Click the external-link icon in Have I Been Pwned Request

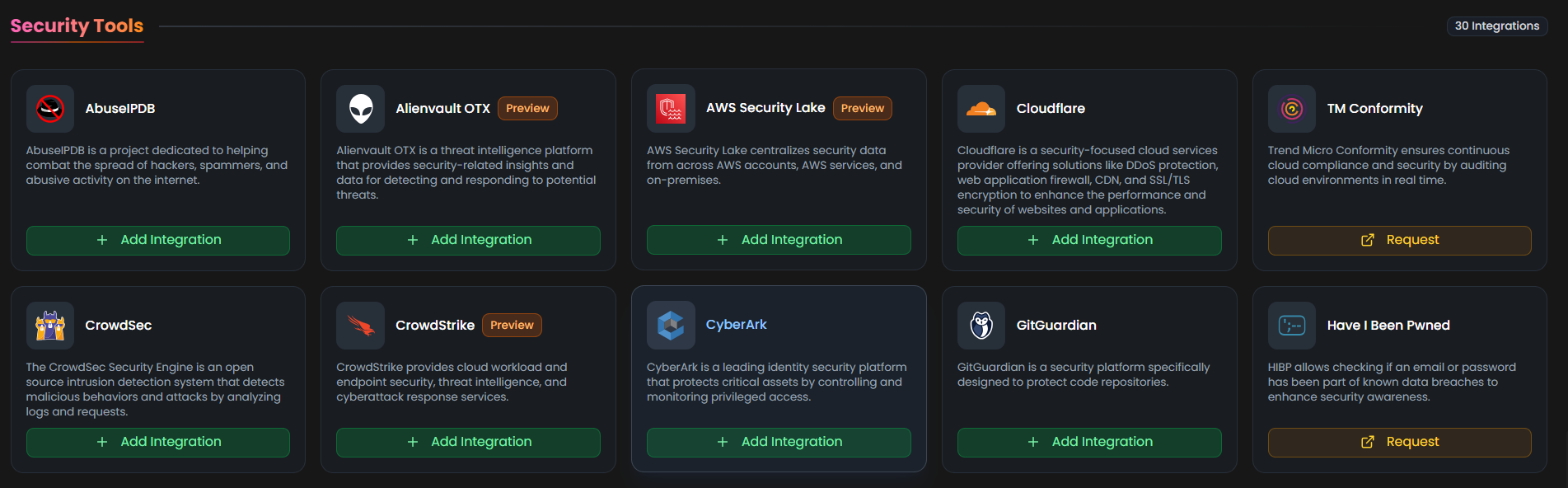click(x=1368, y=442)
